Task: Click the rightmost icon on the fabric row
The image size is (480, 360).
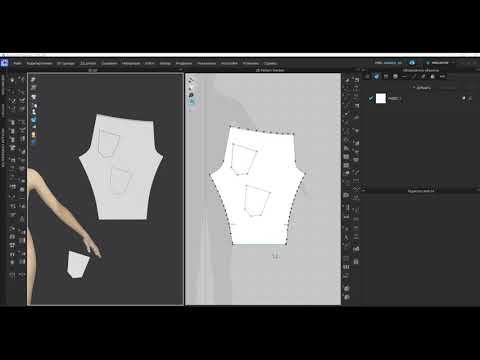Action: click(x=470, y=98)
